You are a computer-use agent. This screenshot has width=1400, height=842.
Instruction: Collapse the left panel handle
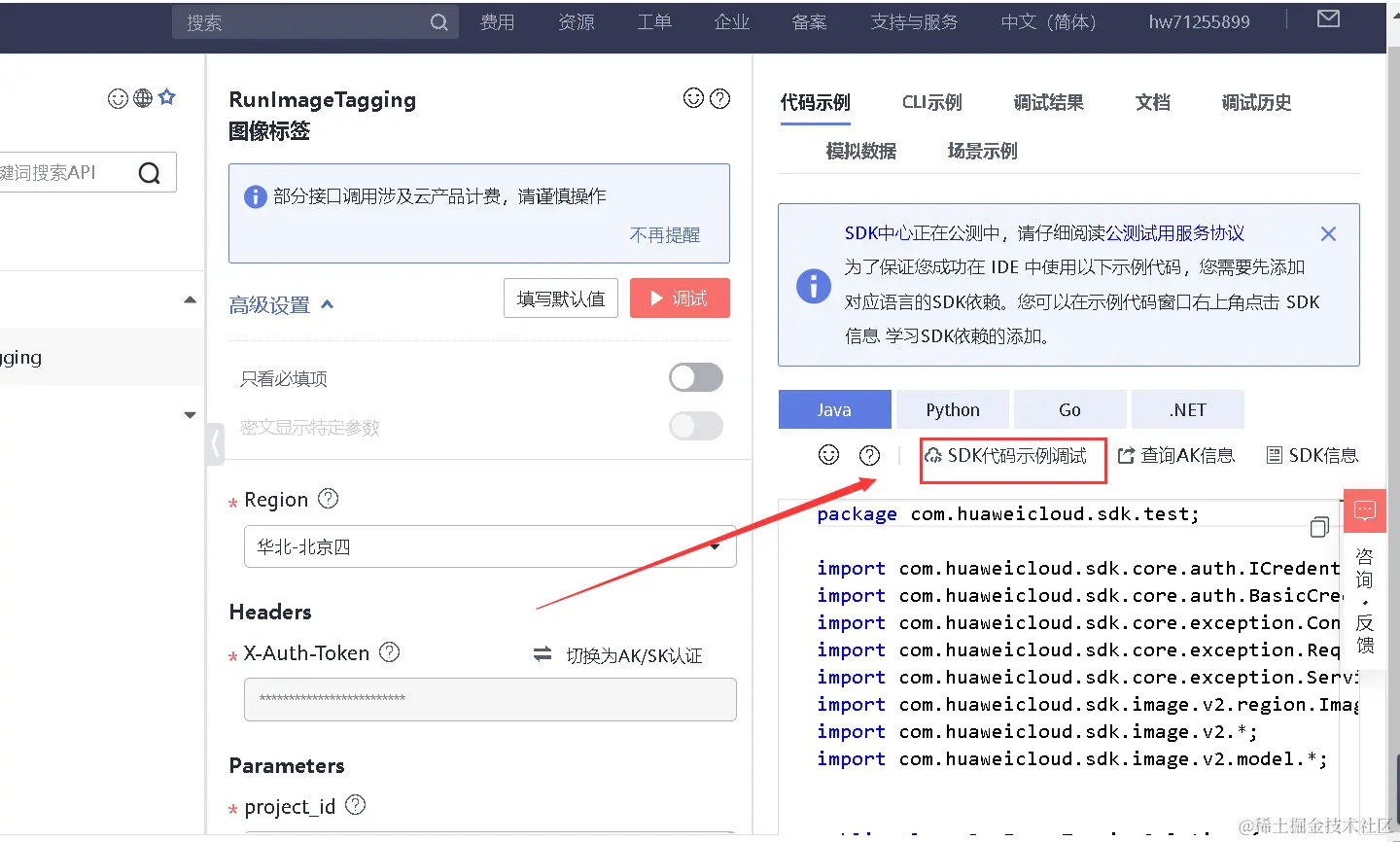pyautogui.click(x=215, y=445)
